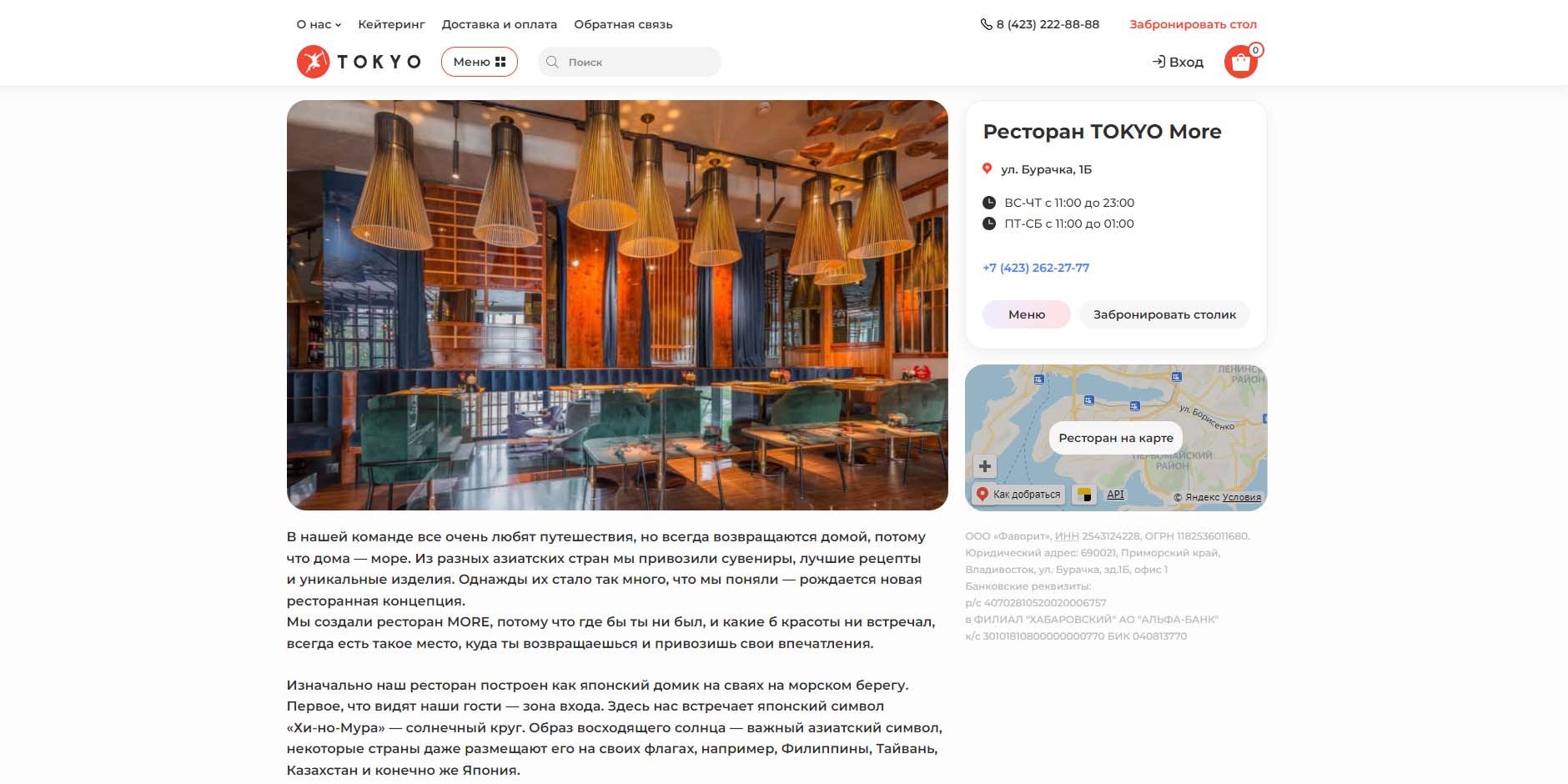
Task: Call restaurant number +7 (423) 262-27-77
Action: click(x=1036, y=268)
